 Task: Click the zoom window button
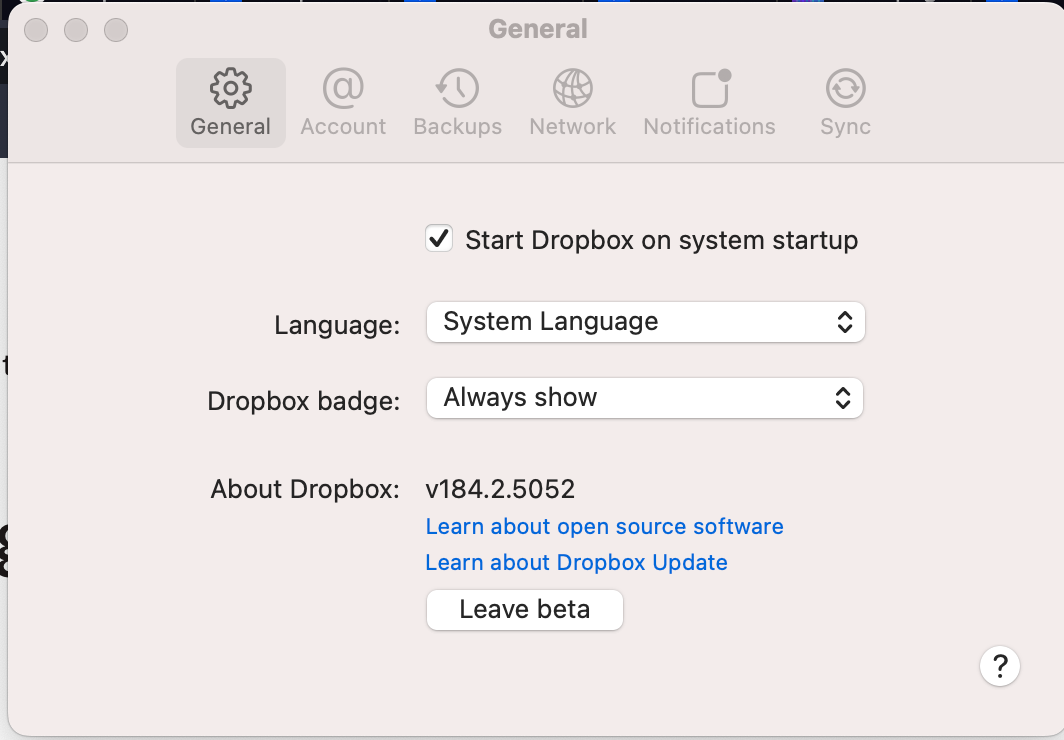pyautogui.click(x=116, y=30)
